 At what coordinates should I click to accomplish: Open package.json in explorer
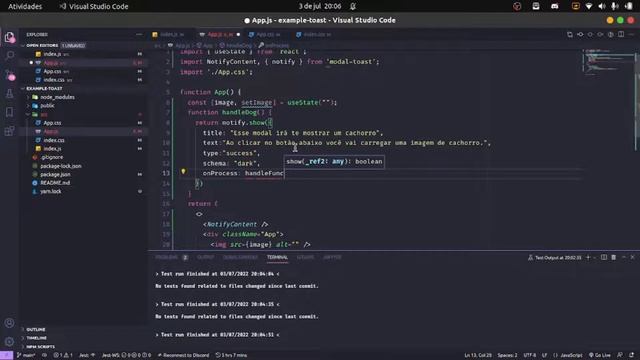click(x=55, y=174)
